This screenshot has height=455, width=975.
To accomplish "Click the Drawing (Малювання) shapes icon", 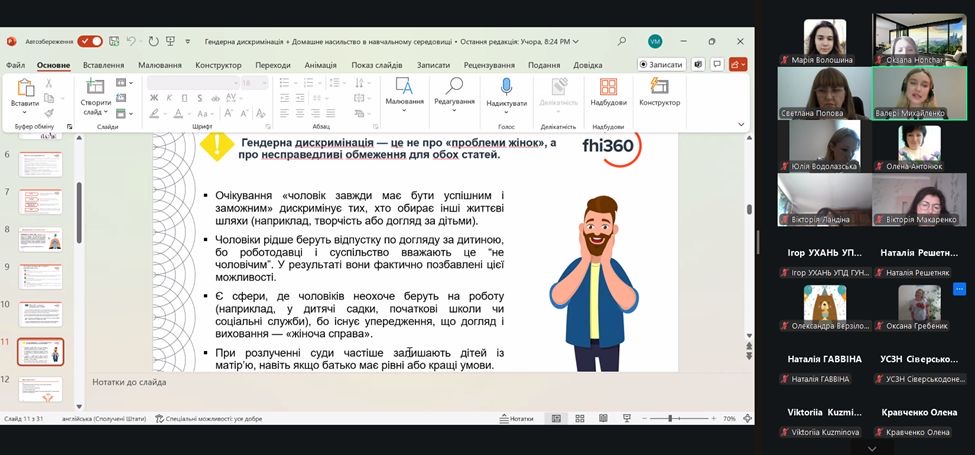I will [x=404, y=88].
